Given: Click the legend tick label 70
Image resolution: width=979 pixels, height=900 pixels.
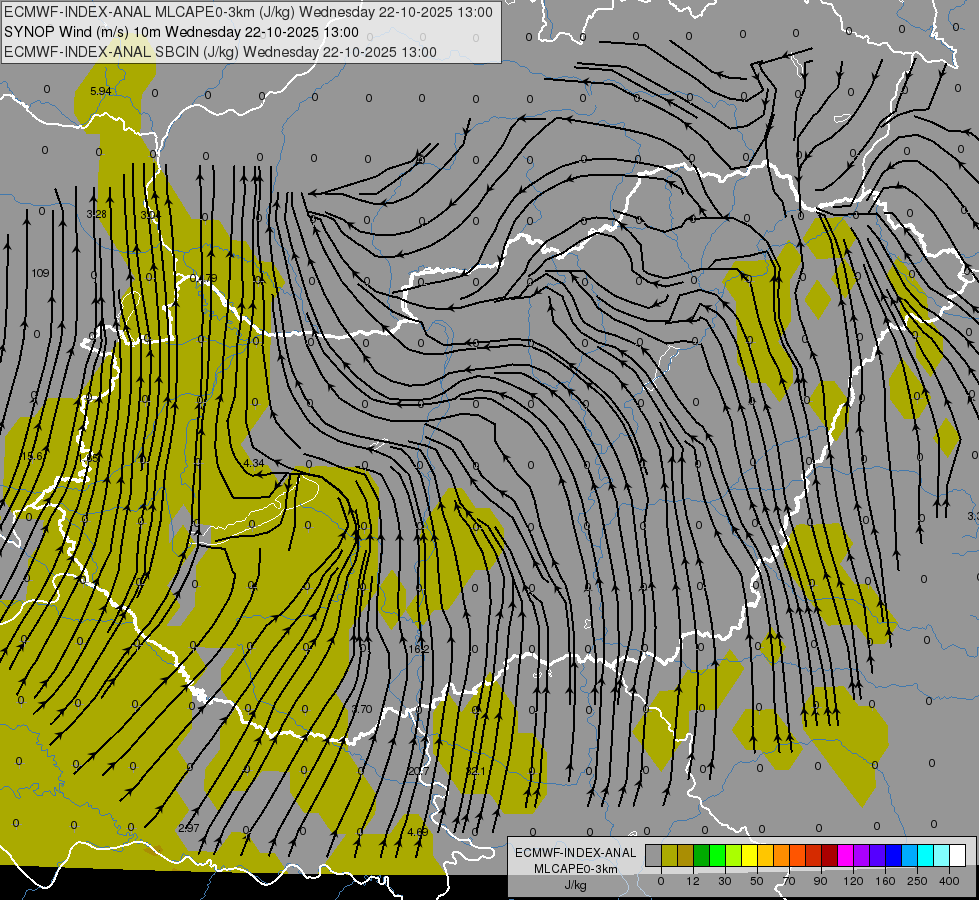Looking at the screenshot, I should tap(789, 881).
